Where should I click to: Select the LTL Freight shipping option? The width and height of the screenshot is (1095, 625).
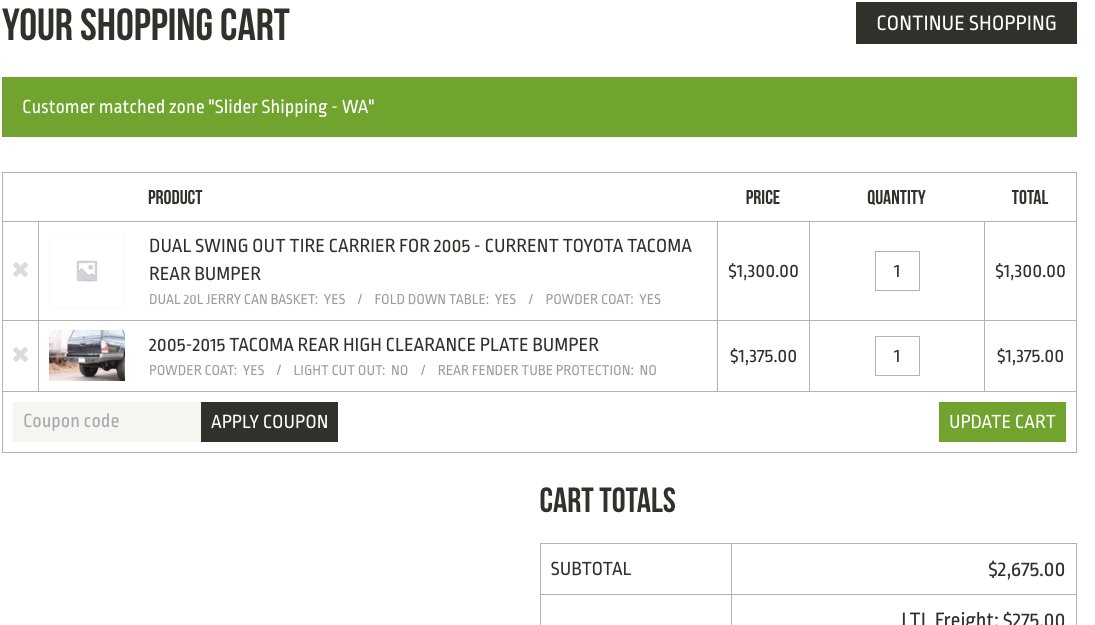tap(983, 617)
